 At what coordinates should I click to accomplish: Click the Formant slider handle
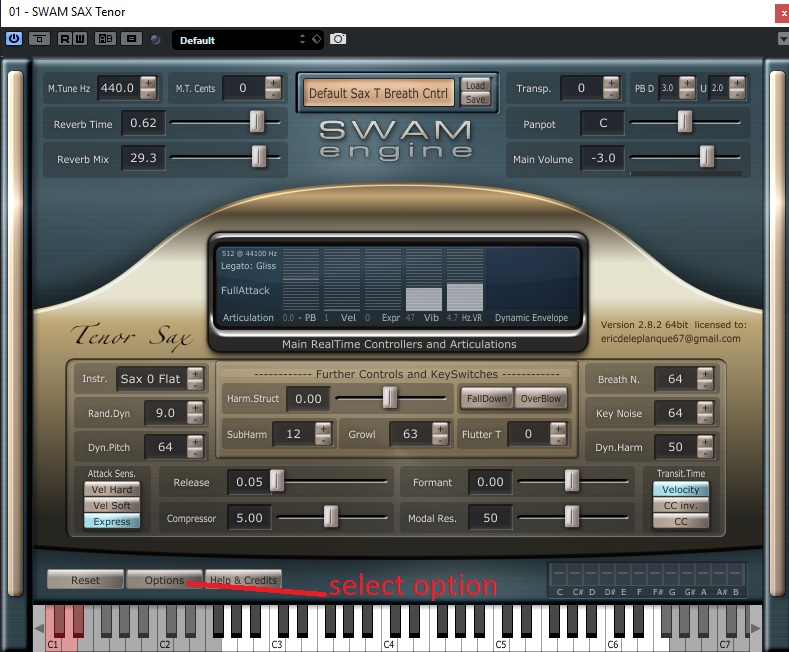point(572,480)
